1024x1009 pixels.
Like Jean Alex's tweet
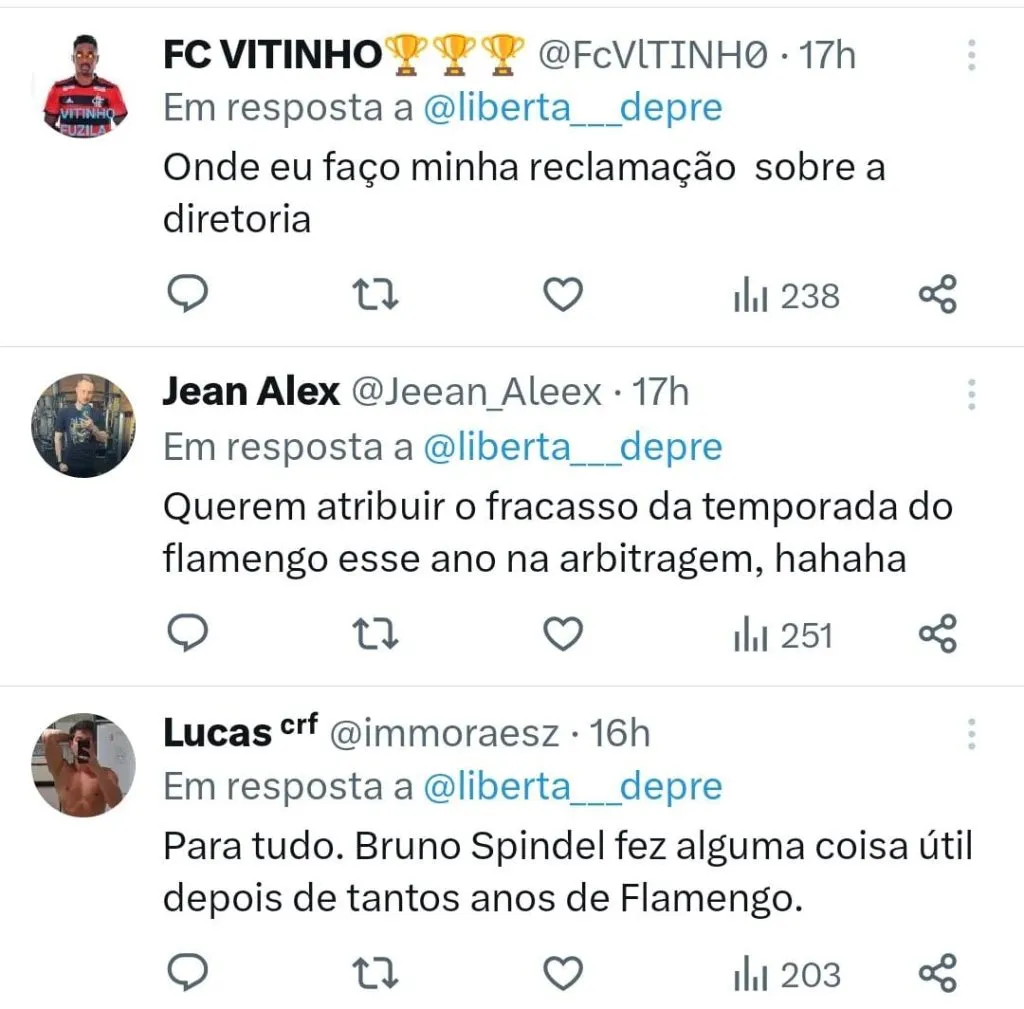[x=562, y=634]
